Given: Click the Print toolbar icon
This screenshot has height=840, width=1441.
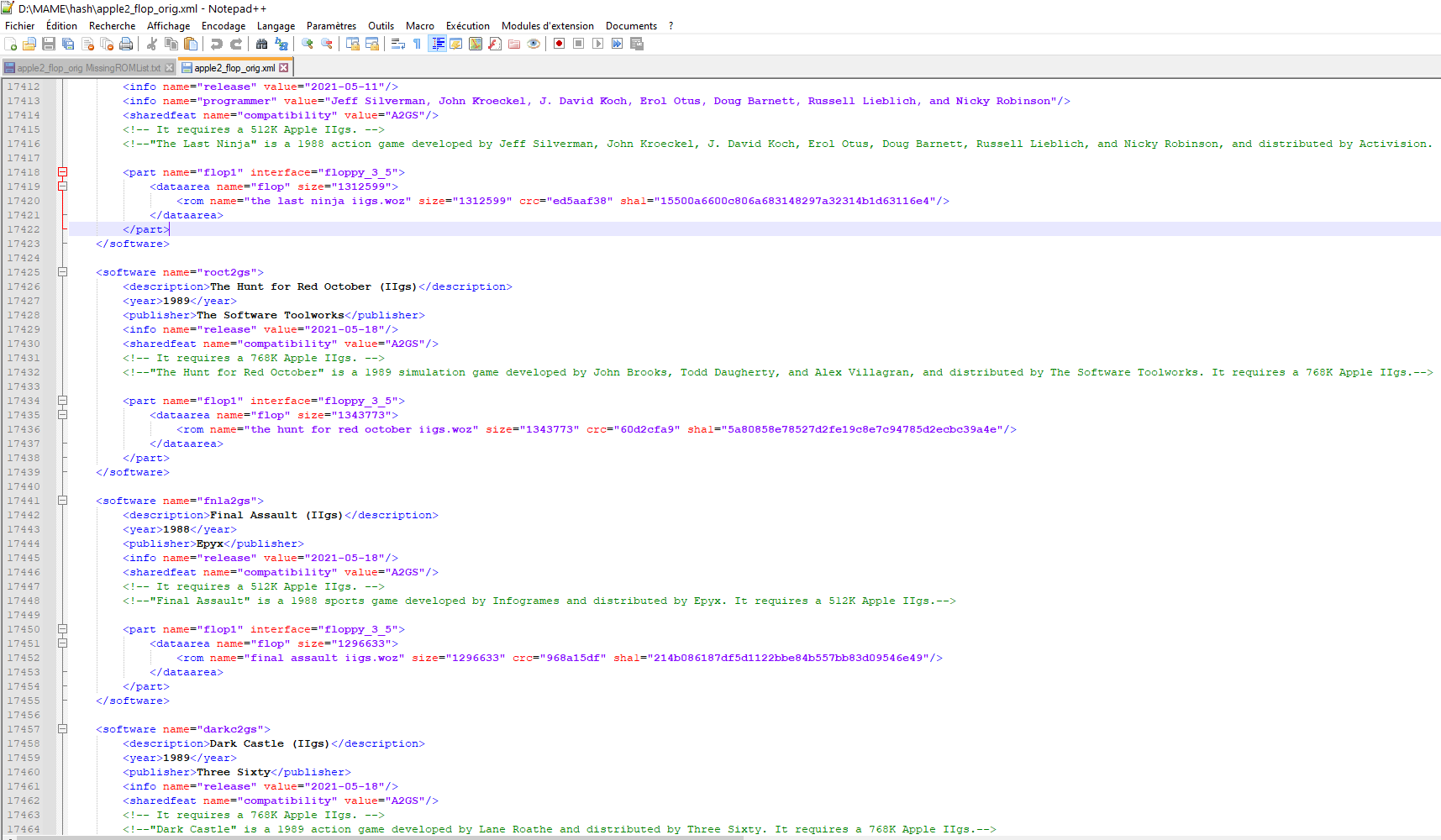Looking at the screenshot, I should click(126, 44).
